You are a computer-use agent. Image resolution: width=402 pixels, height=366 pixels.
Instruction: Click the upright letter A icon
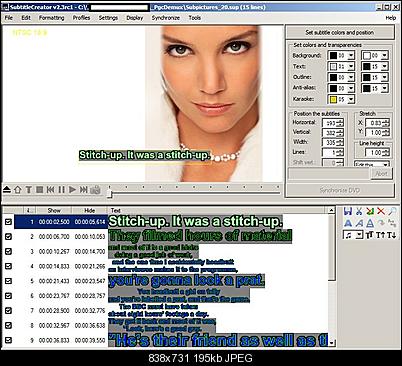click(348, 223)
